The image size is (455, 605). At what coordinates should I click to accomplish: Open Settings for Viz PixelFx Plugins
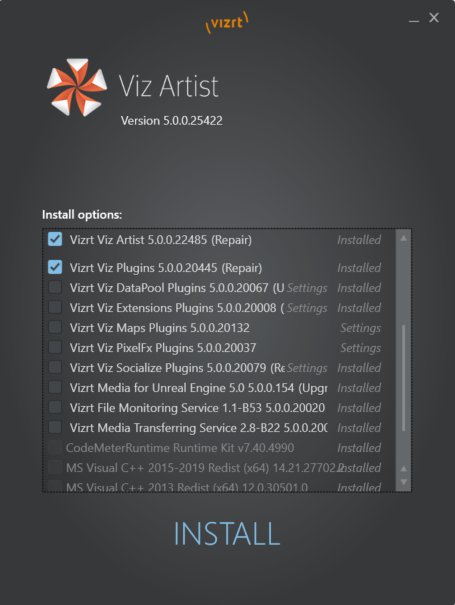tap(360, 348)
